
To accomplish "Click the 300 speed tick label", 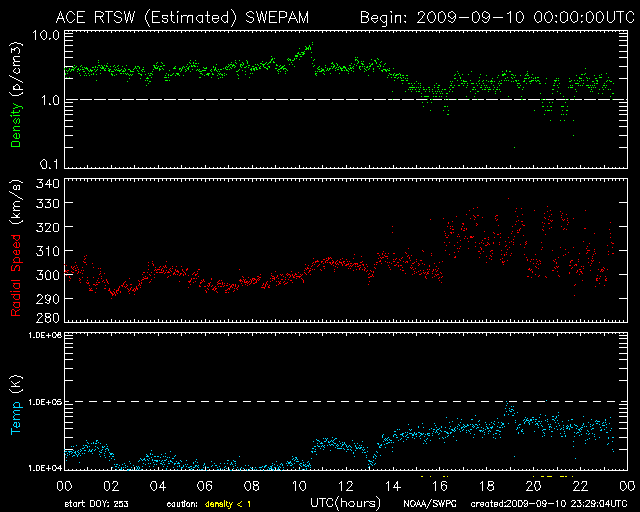I will tap(48, 275).
